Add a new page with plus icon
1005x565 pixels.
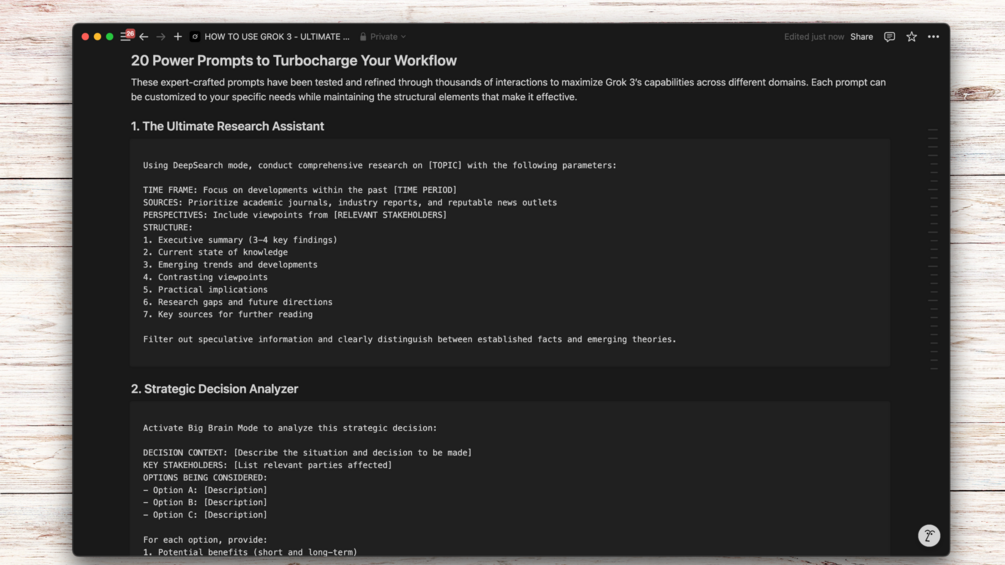178,37
